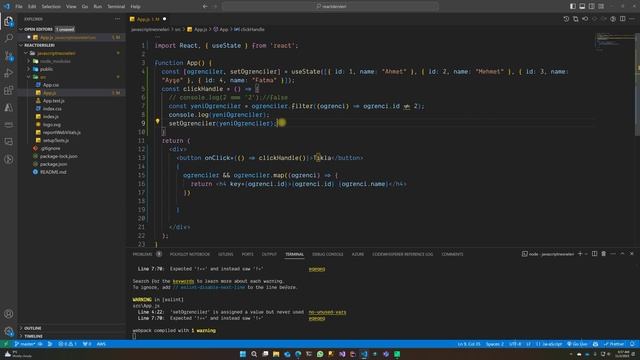Close the bottom panel
Image resolution: width=640 pixels, height=360 pixels.
pos(632,254)
